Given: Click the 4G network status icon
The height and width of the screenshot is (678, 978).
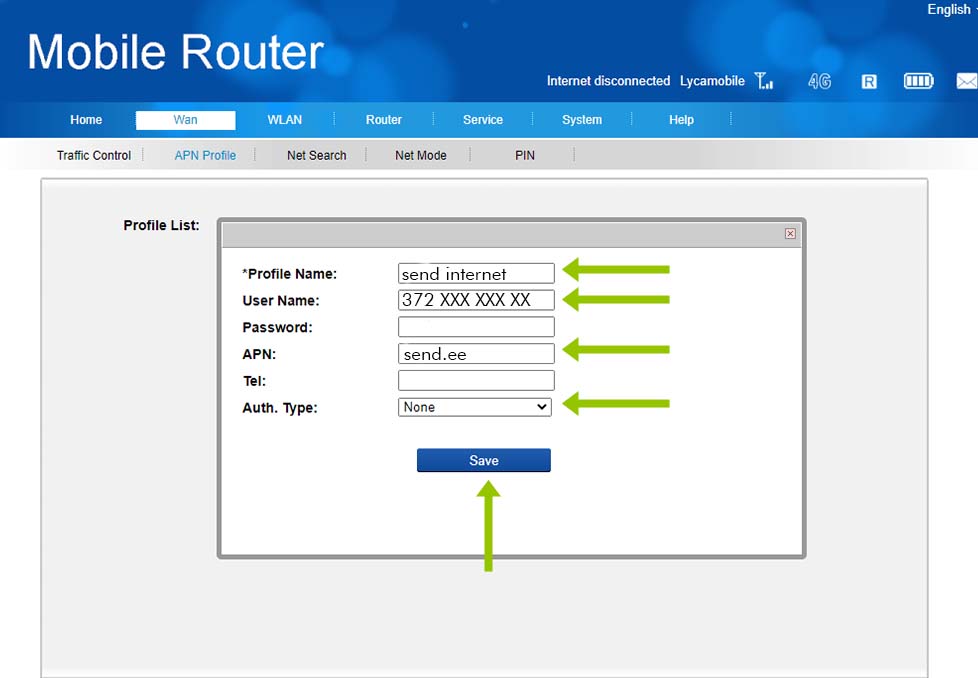Looking at the screenshot, I should click(819, 81).
